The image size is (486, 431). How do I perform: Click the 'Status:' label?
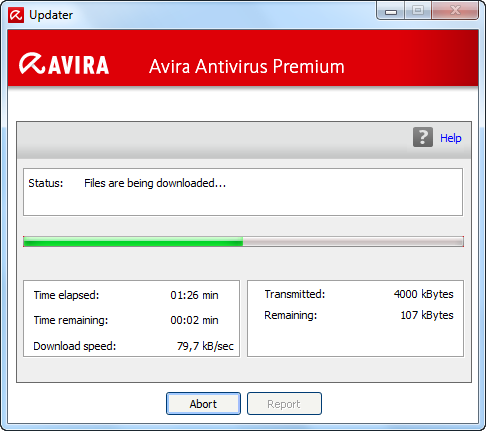pos(46,183)
